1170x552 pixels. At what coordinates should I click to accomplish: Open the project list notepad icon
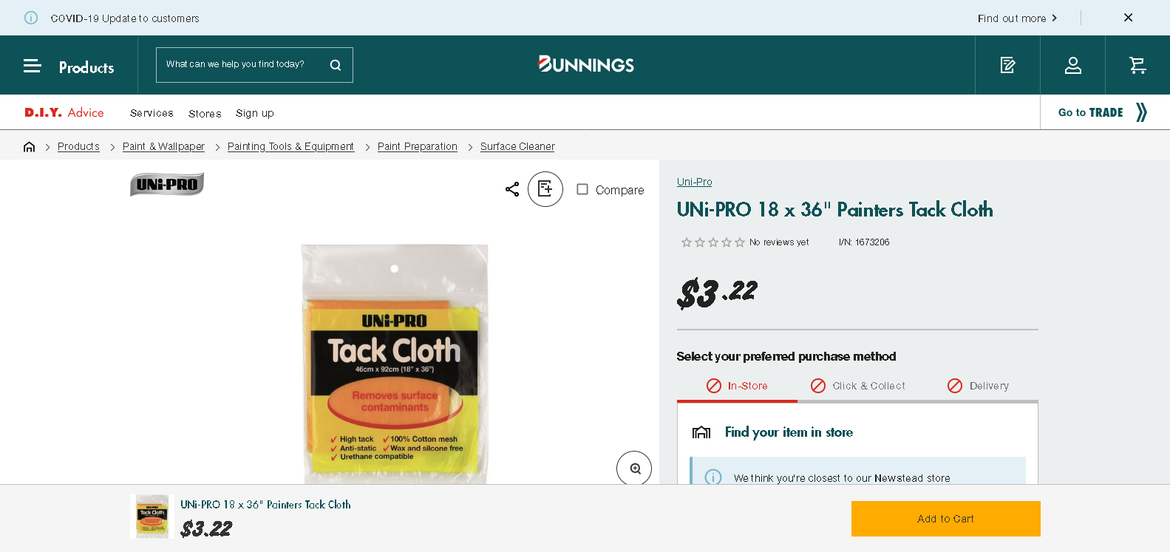[x=1007, y=65]
